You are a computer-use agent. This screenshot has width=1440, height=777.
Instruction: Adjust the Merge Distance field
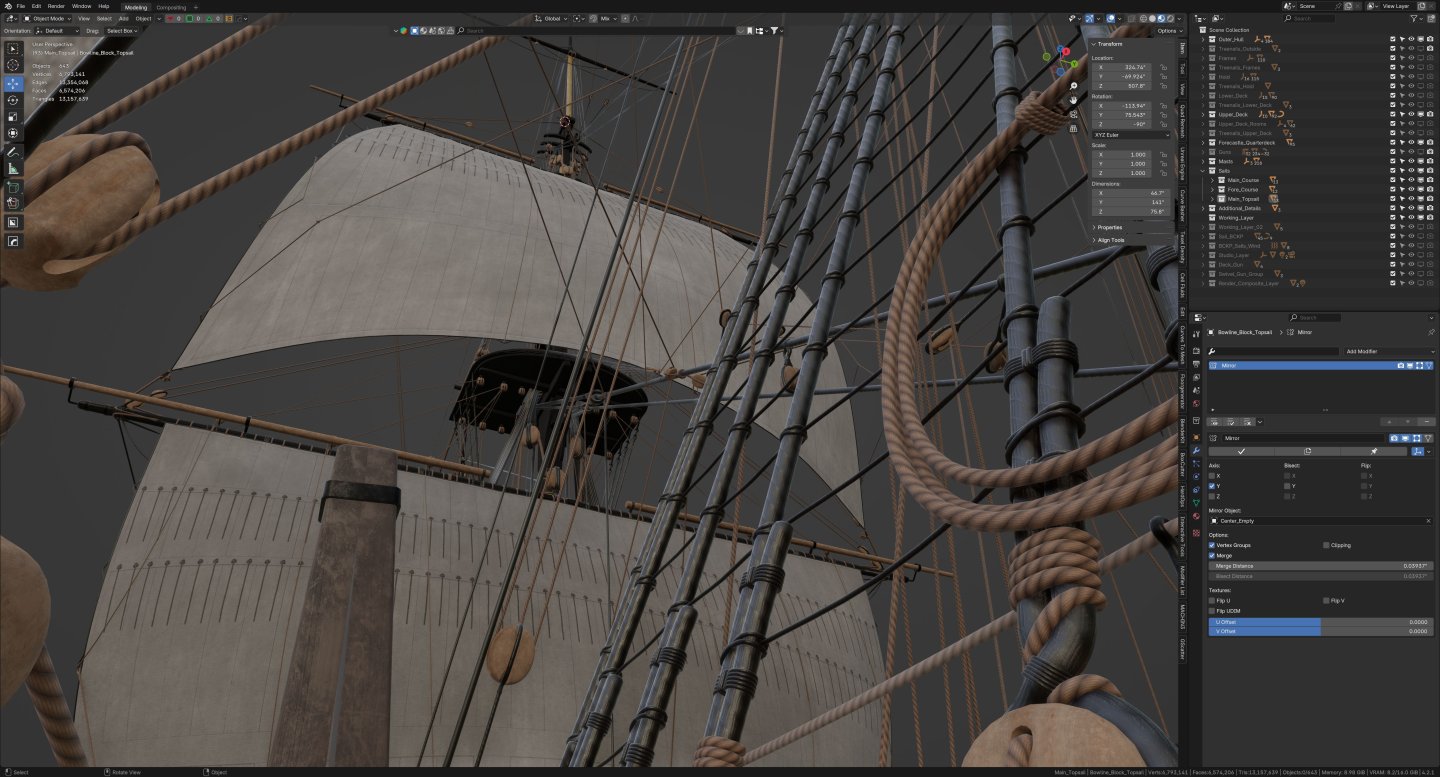1321,566
